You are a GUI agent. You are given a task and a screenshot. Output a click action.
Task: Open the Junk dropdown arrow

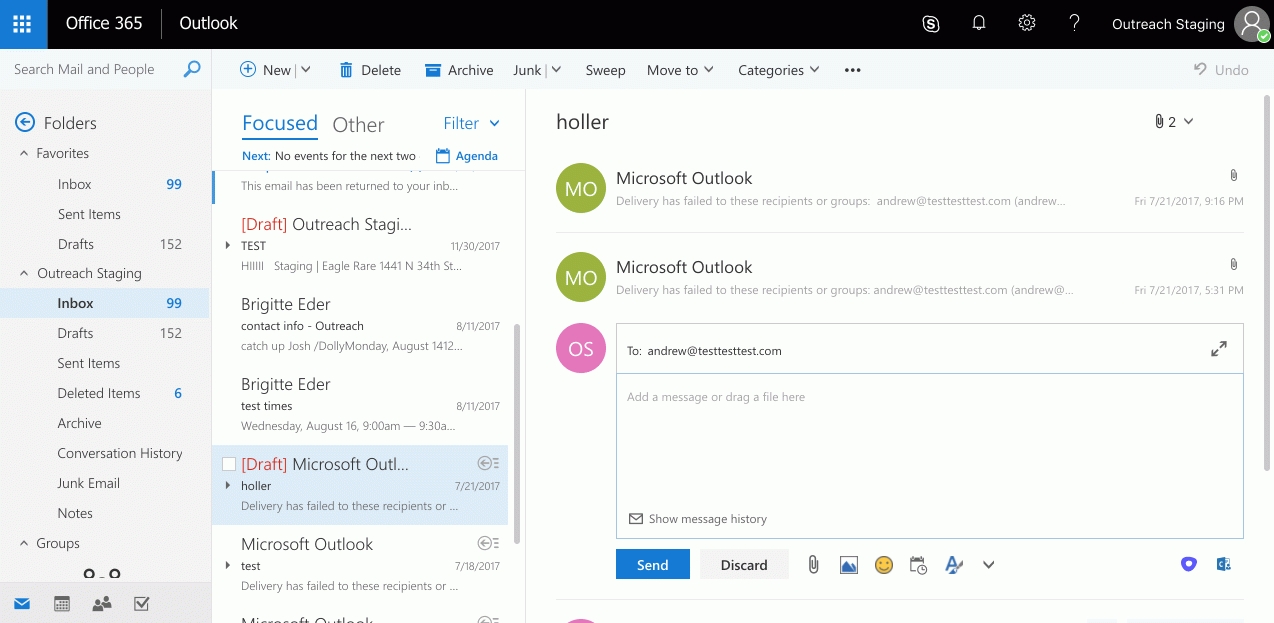556,70
